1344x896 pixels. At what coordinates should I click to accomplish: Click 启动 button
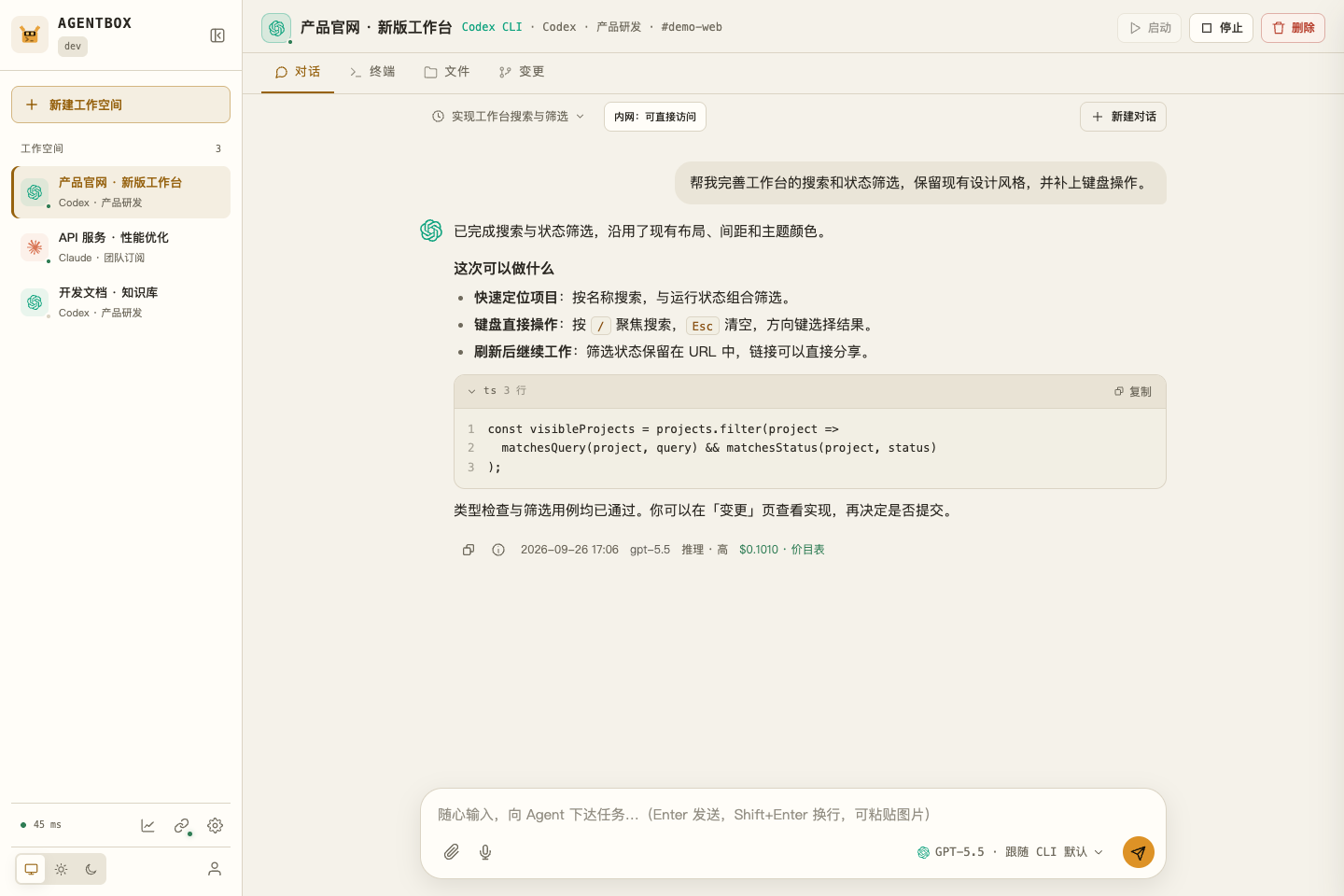pyautogui.click(x=1150, y=28)
